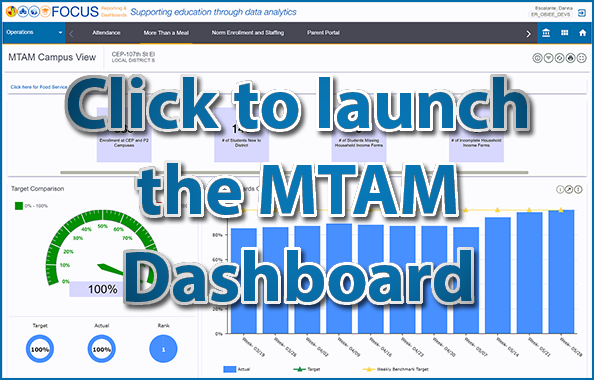The width and height of the screenshot is (594, 380).
Task: Click the Week 05/14 bar in the chart
Action: (498, 275)
